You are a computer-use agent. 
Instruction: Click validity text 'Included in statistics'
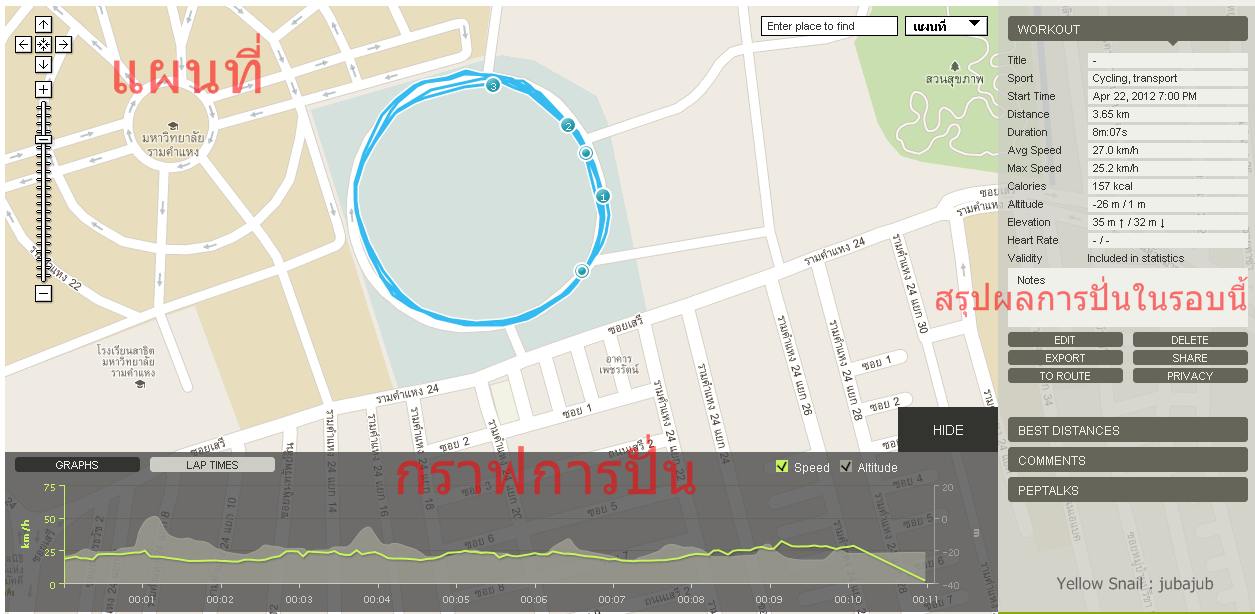pos(1135,258)
